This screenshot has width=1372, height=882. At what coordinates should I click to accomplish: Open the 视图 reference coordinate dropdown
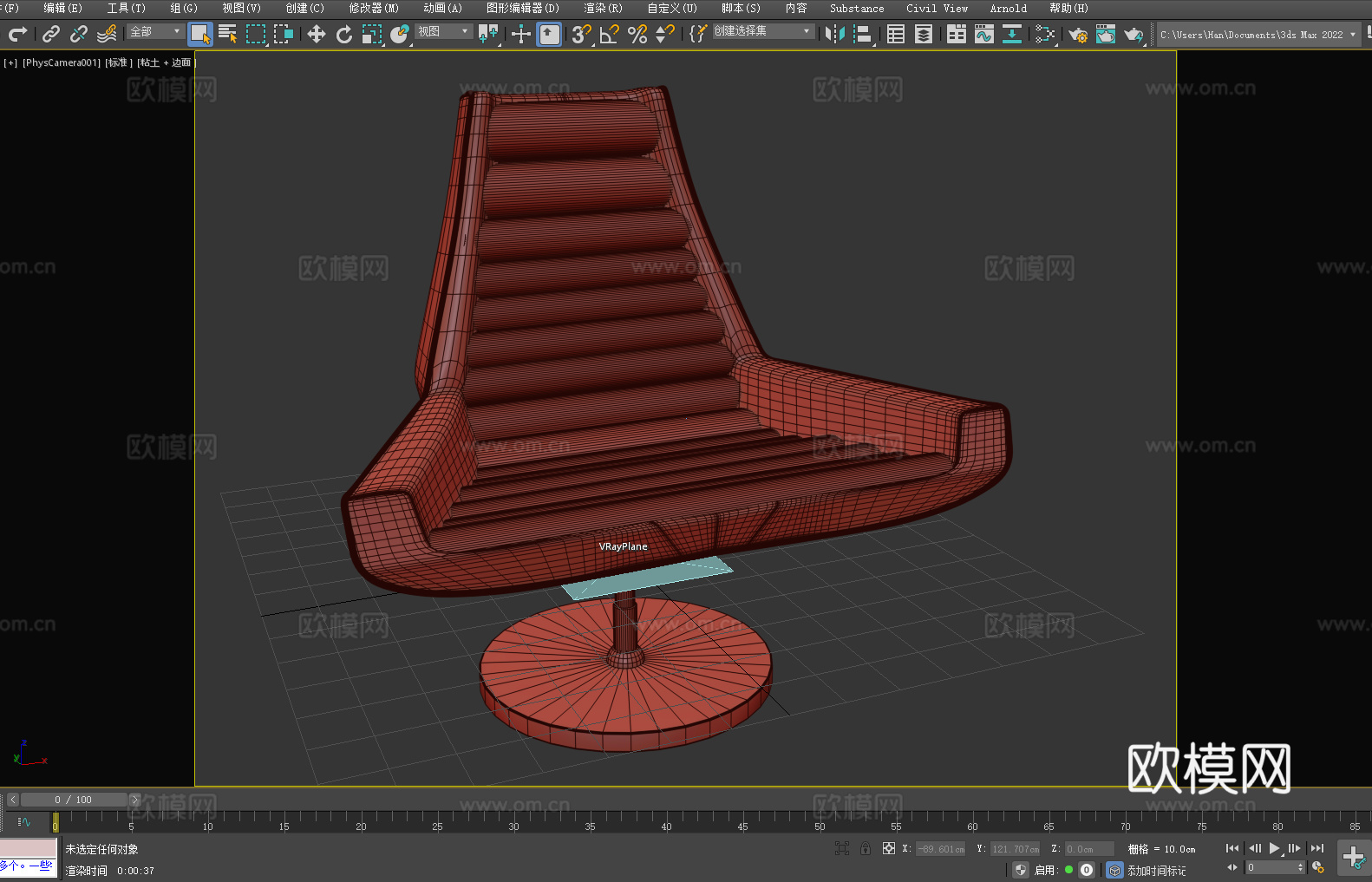click(x=443, y=31)
